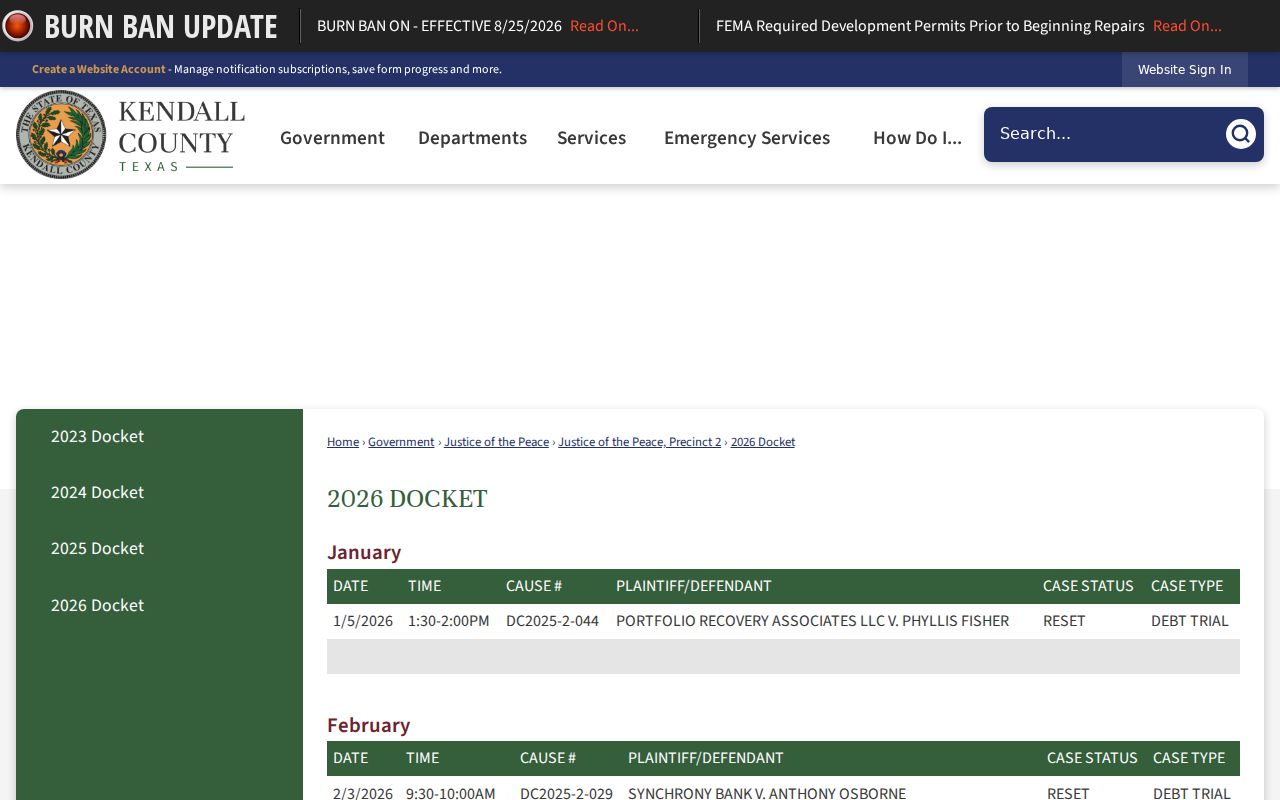
Task: Select the 1/5/2026 date cell
Action: tap(363, 621)
